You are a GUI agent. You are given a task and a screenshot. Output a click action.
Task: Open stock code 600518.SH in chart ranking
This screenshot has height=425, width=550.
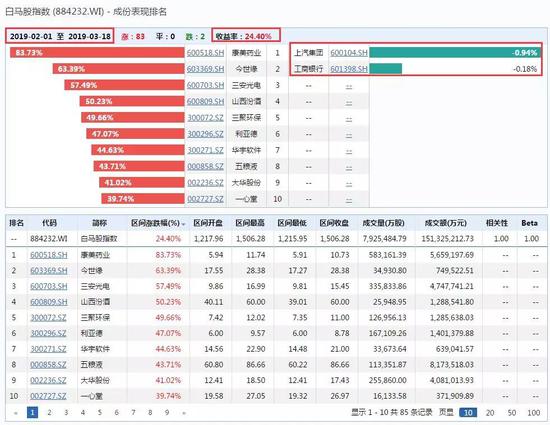click(x=205, y=53)
